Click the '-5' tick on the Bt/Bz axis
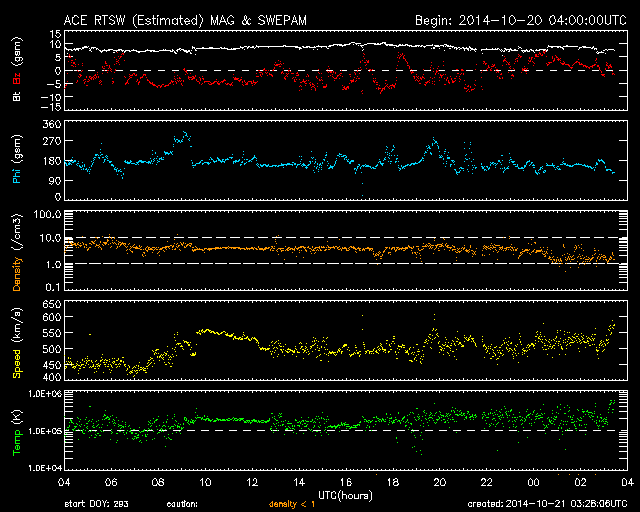 (x=54, y=84)
